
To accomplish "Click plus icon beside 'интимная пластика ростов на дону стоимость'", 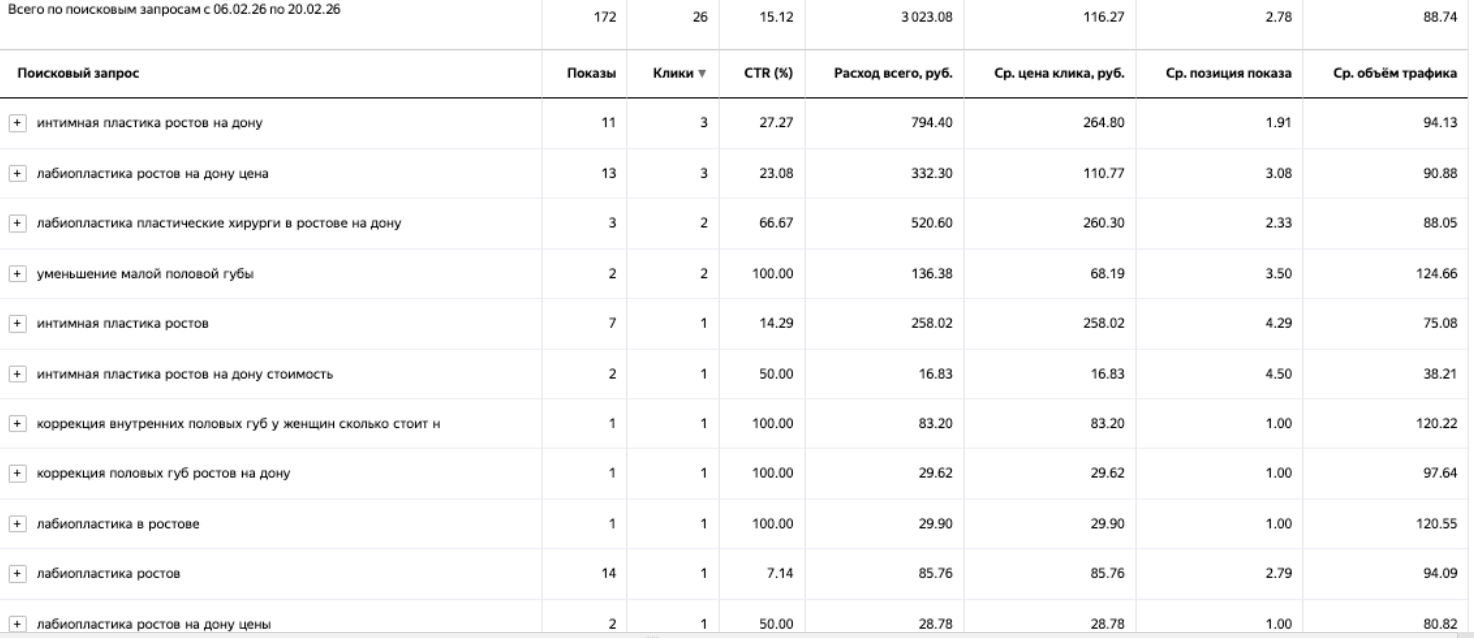I will pos(16,374).
